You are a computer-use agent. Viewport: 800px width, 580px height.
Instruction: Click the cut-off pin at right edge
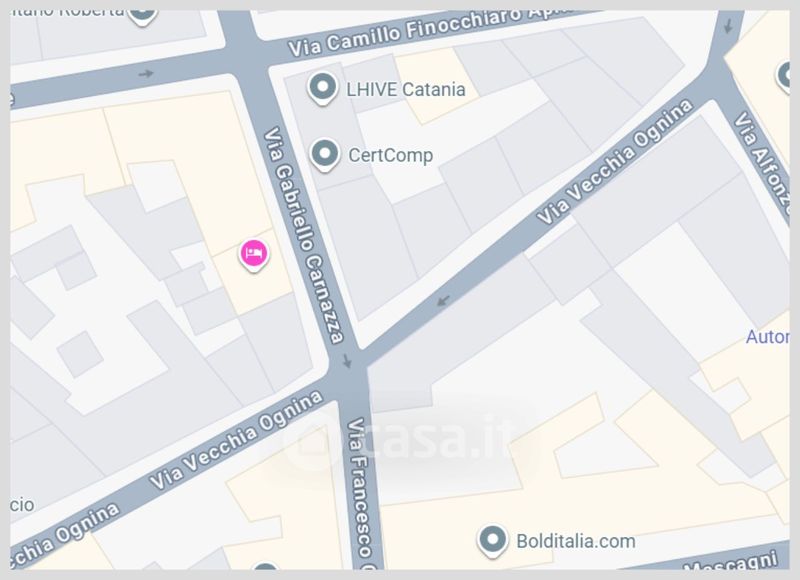point(783,77)
